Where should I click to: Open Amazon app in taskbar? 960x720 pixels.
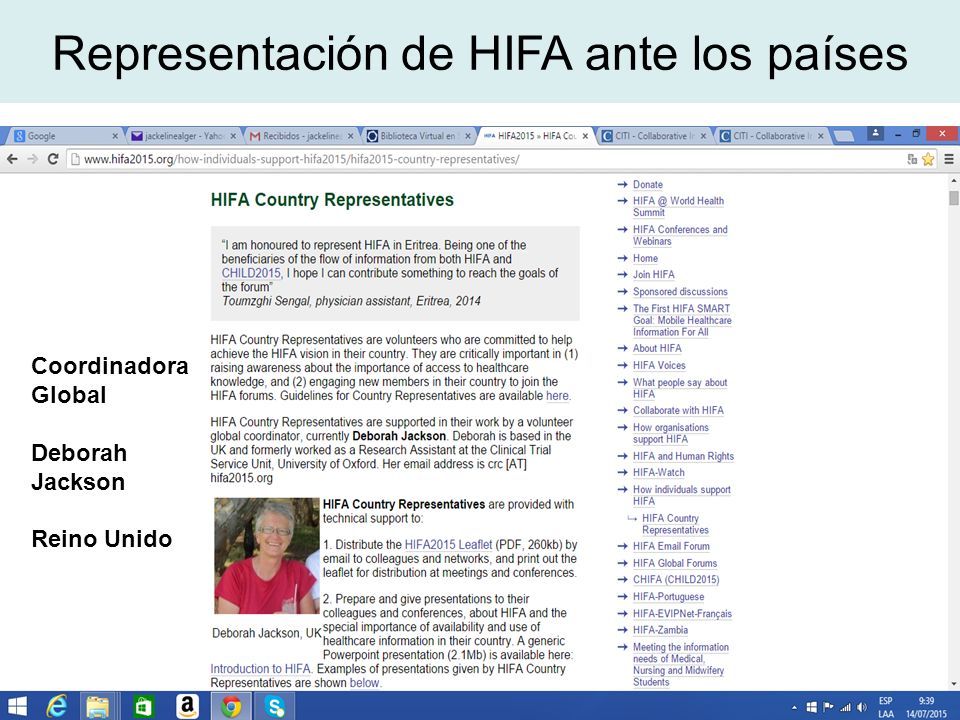tap(187, 707)
